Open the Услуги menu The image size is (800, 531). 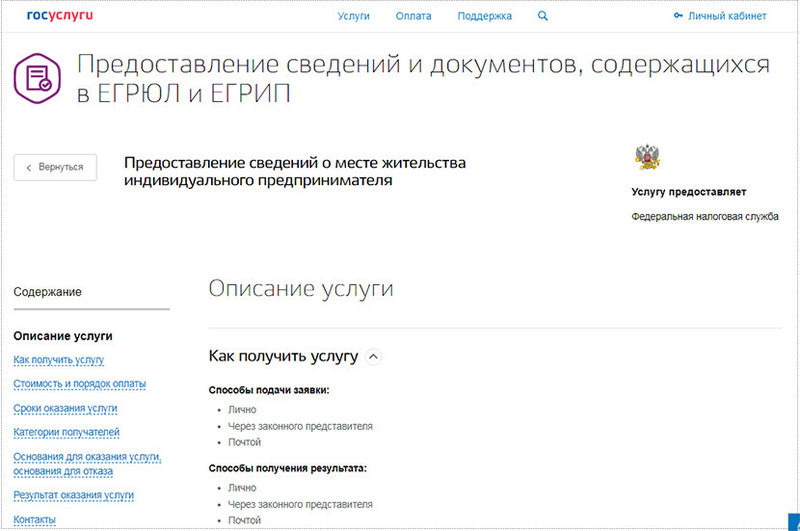[x=354, y=16]
